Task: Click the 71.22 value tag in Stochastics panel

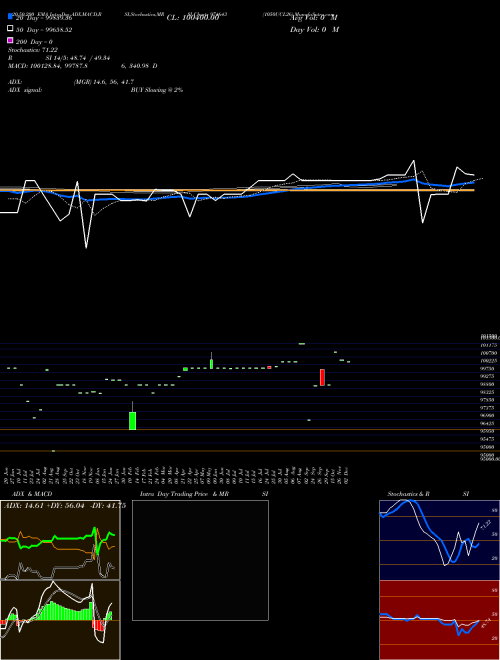Action: click(485, 525)
